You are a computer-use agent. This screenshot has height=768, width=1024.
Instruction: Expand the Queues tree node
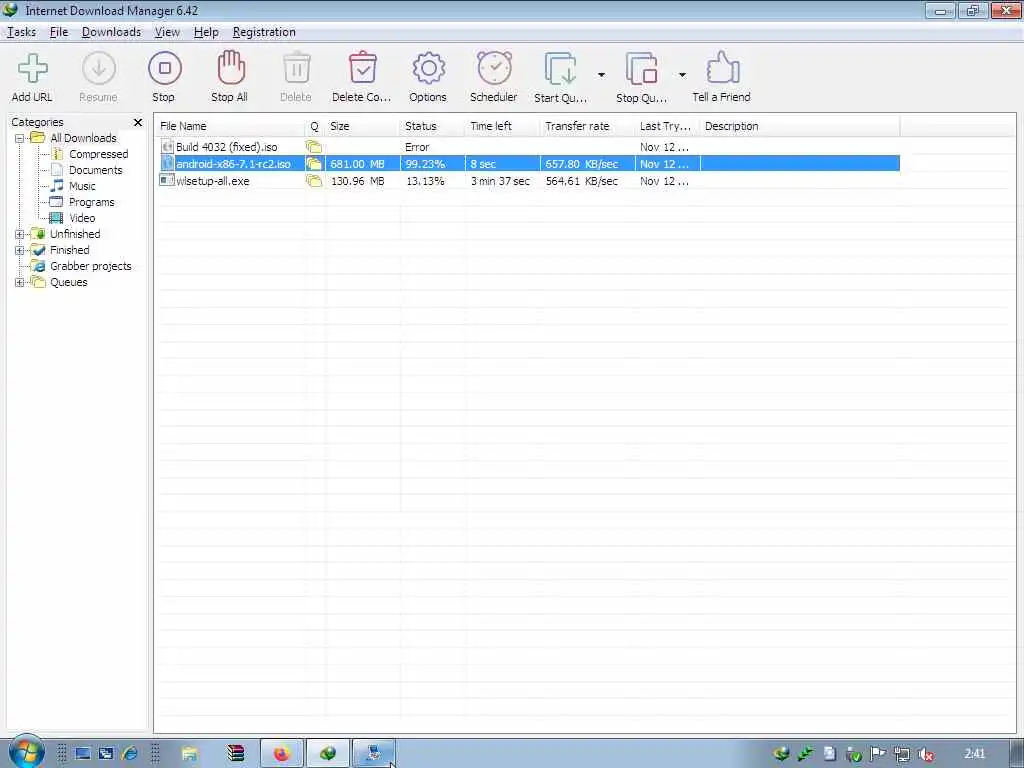[x=20, y=282]
